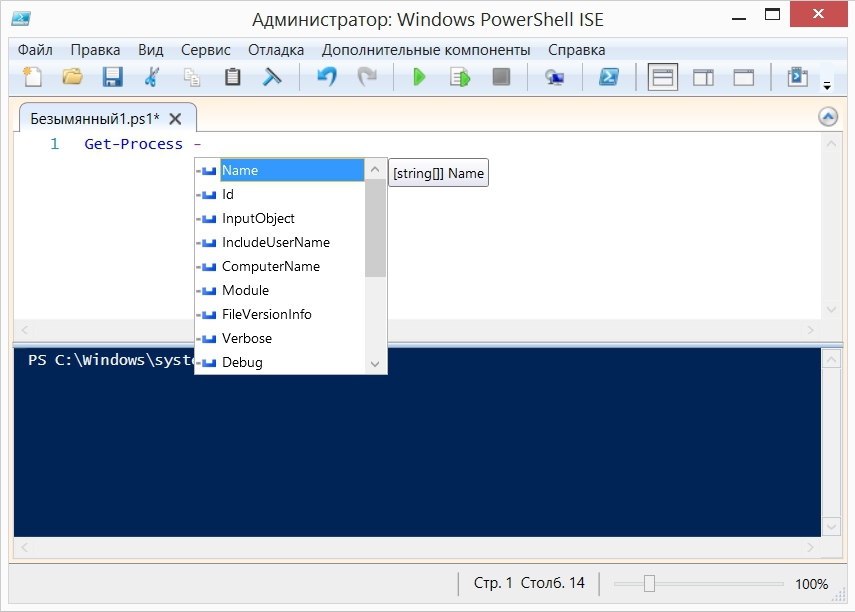Screen dimensions: 855x612
Task: Close the Безымянный1.ps1 tab
Action: click(x=175, y=119)
